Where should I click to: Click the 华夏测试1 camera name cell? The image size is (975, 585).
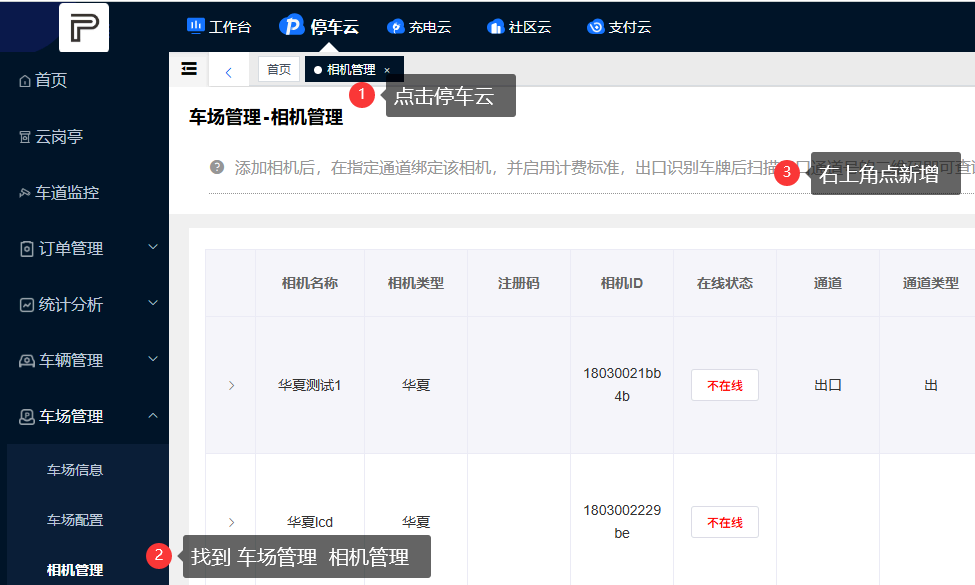point(310,385)
